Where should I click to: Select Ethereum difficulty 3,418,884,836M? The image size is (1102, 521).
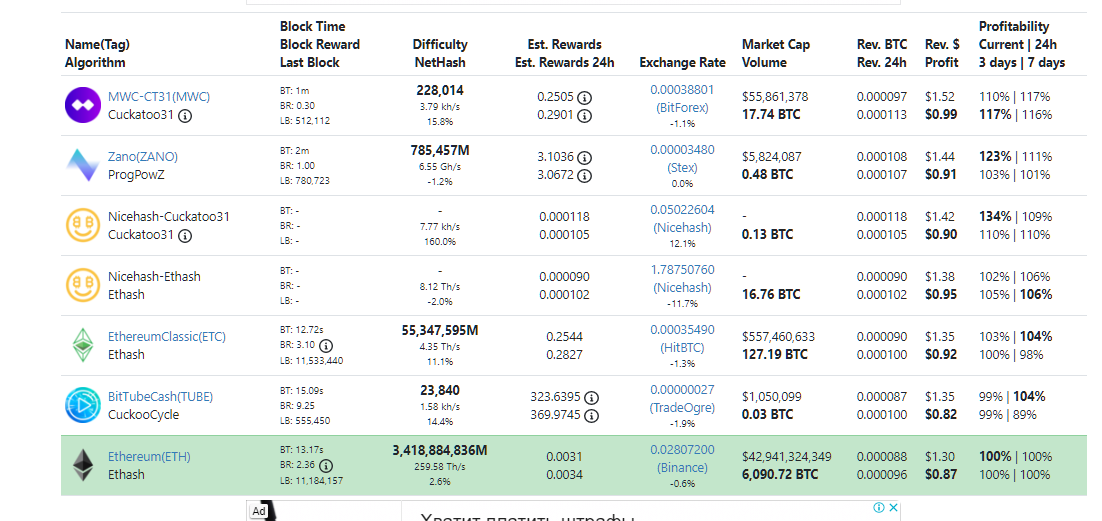(440, 449)
